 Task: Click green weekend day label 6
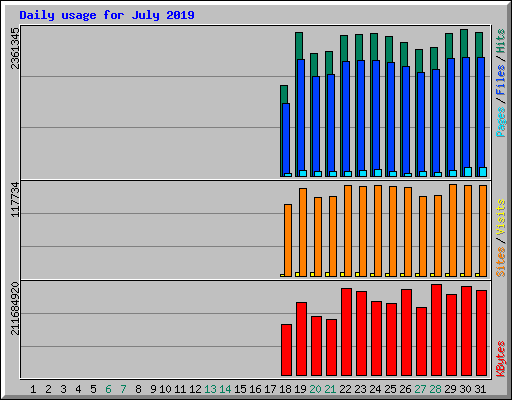coord(108,389)
